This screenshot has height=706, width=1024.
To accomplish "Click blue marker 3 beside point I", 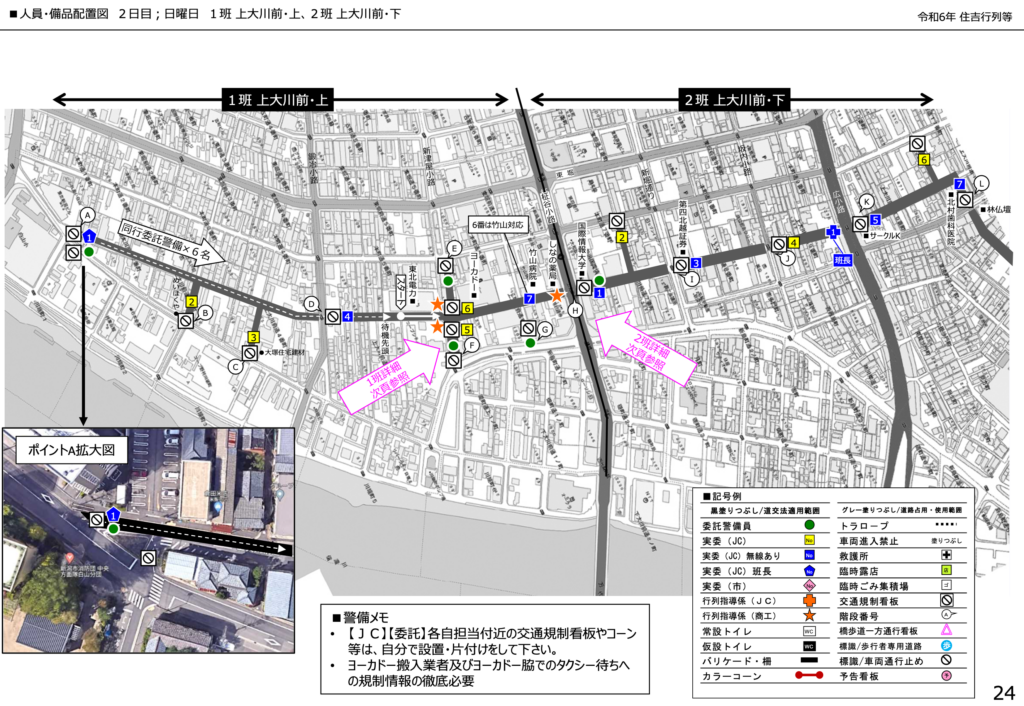I will 695,262.
